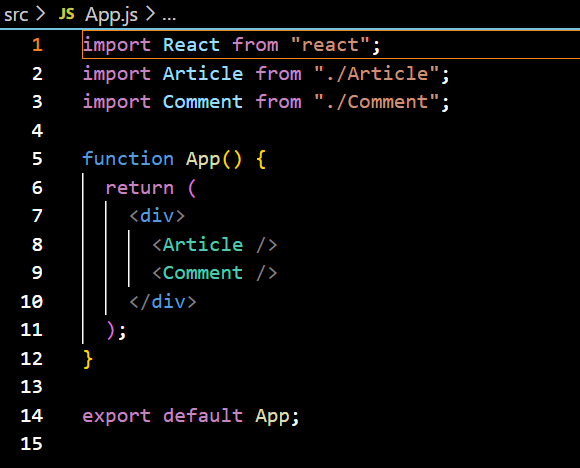Expand the chevron after App.js breadcrumb

(x=150, y=14)
